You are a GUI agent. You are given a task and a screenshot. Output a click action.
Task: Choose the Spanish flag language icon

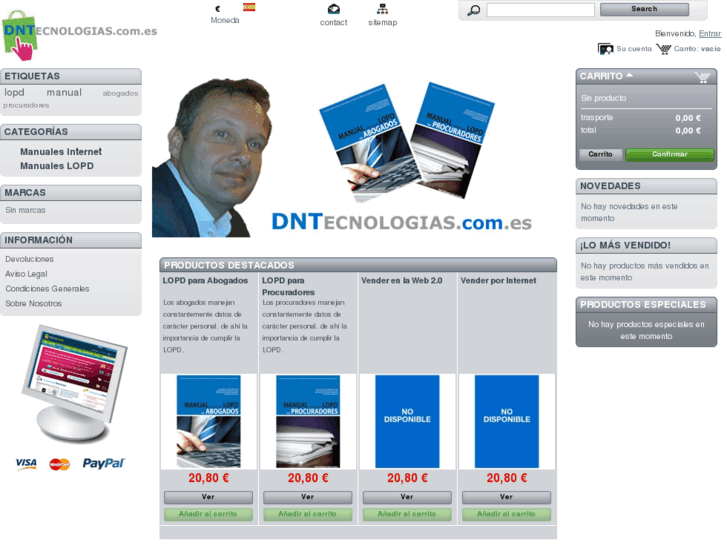tap(249, 7)
